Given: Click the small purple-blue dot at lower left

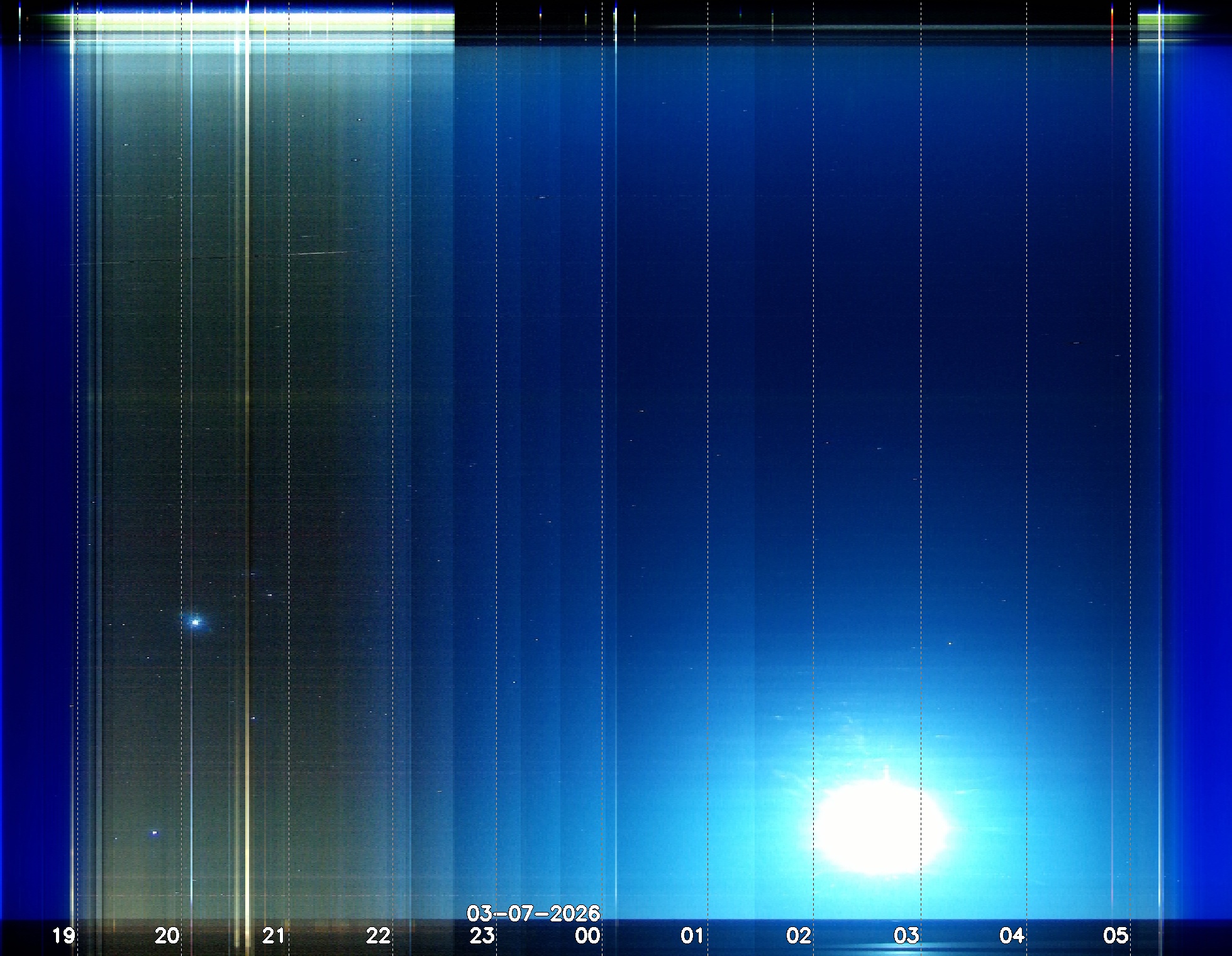Looking at the screenshot, I should [155, 833].
